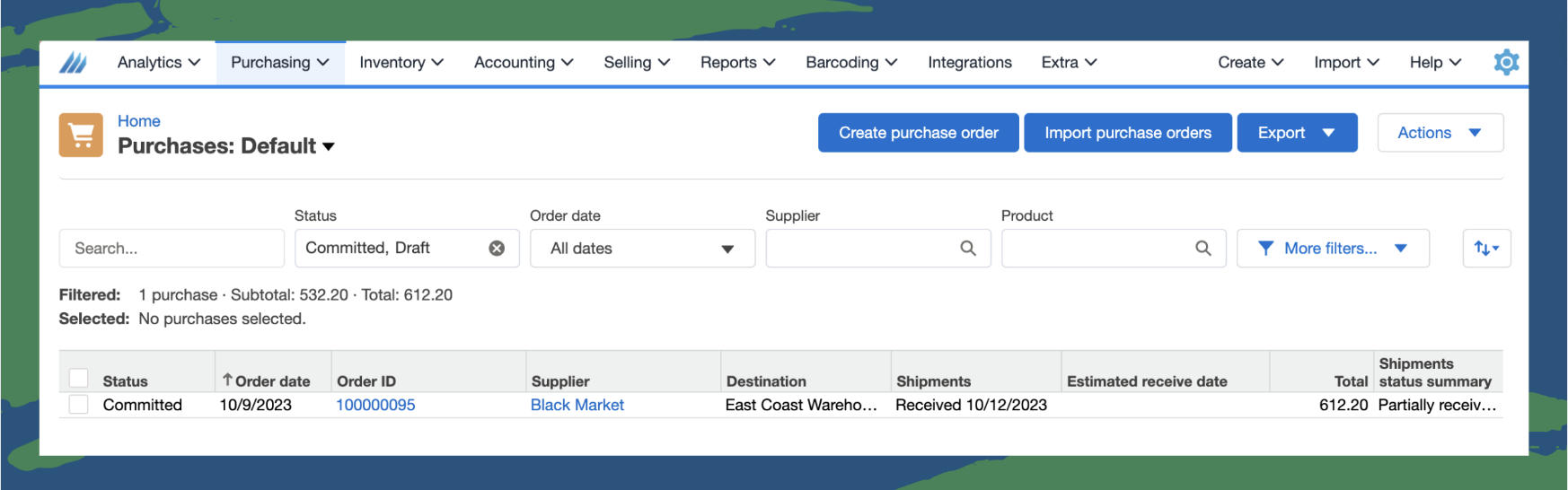
Task: Click the Product search magnifier icon
Action: tap(1203, 249)
